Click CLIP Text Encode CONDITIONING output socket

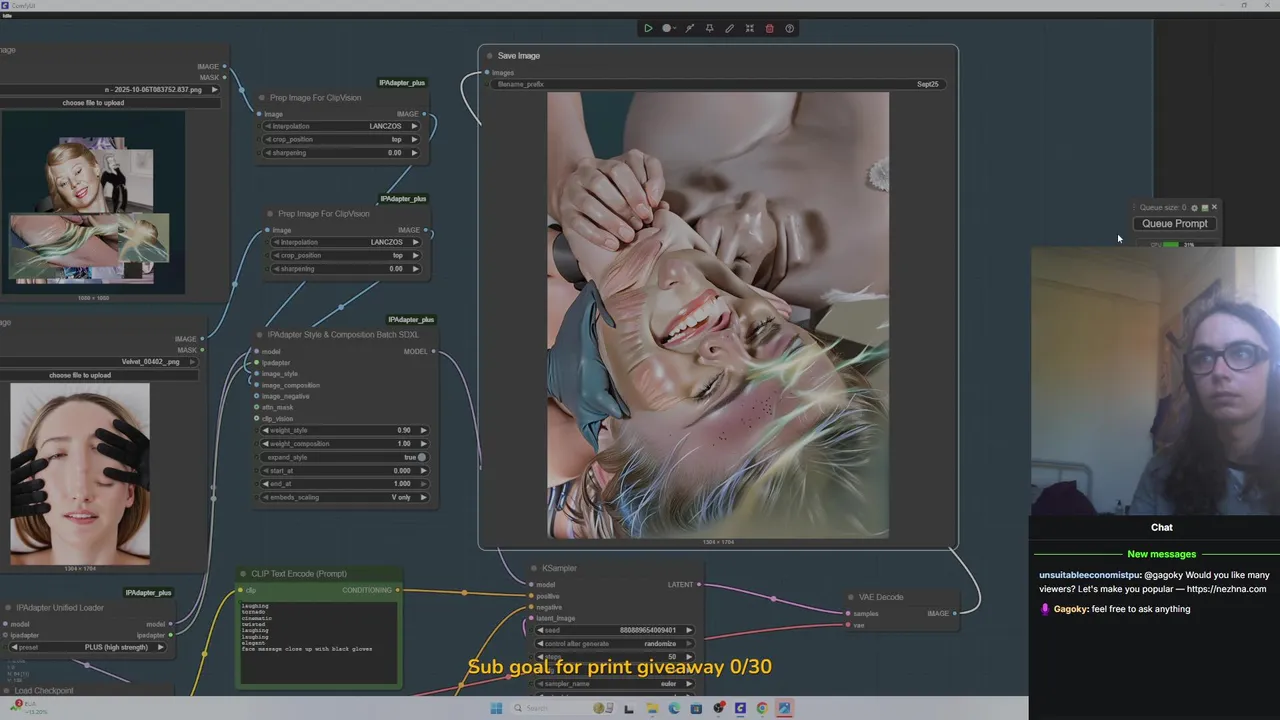(397, 590)
